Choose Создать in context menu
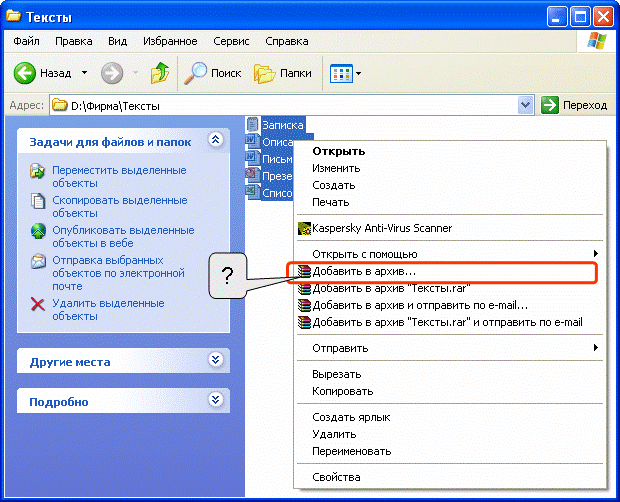This screenshot has width=620, height=502. coord(334,185)
